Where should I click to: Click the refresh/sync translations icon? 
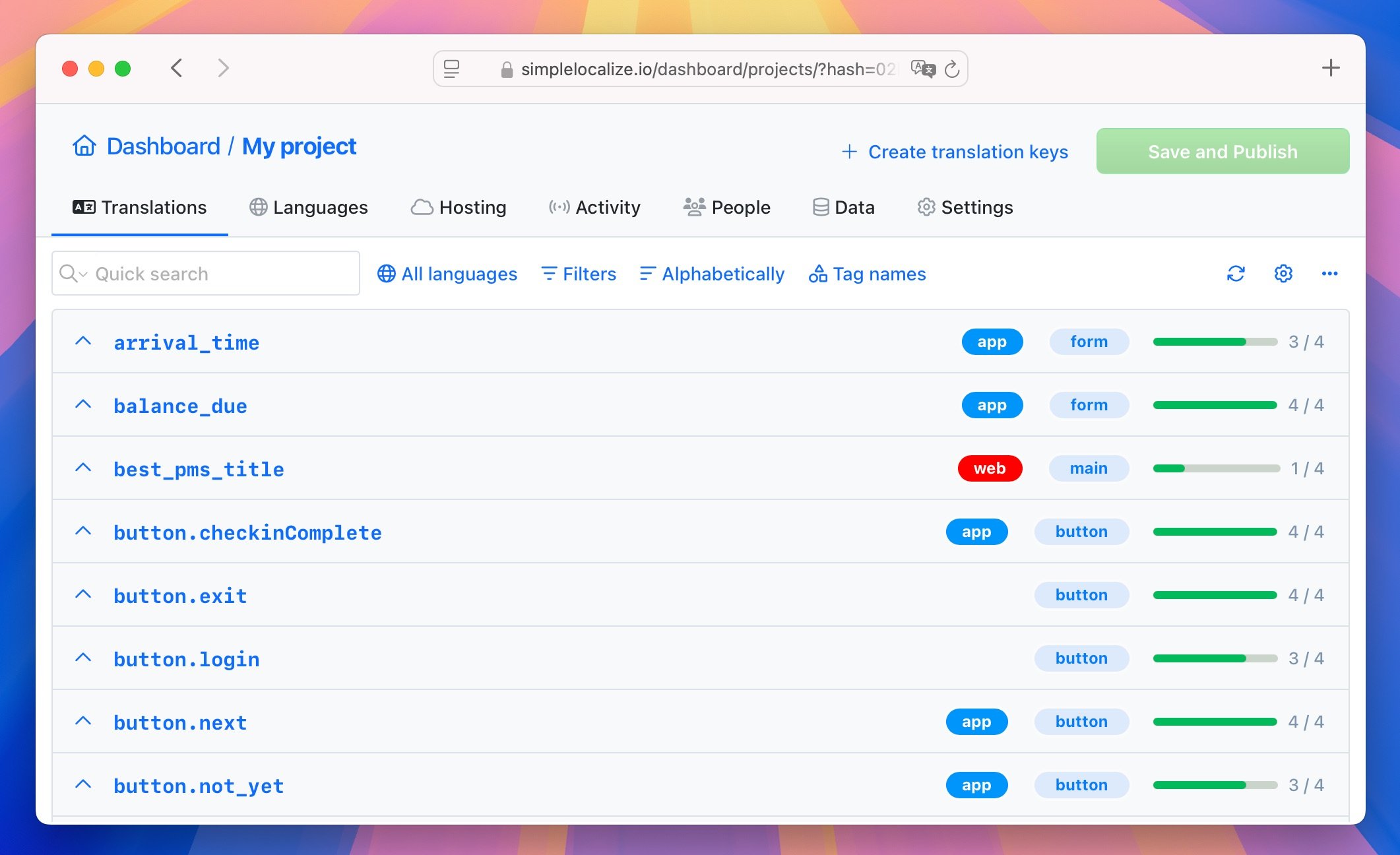coord(1235,273)
